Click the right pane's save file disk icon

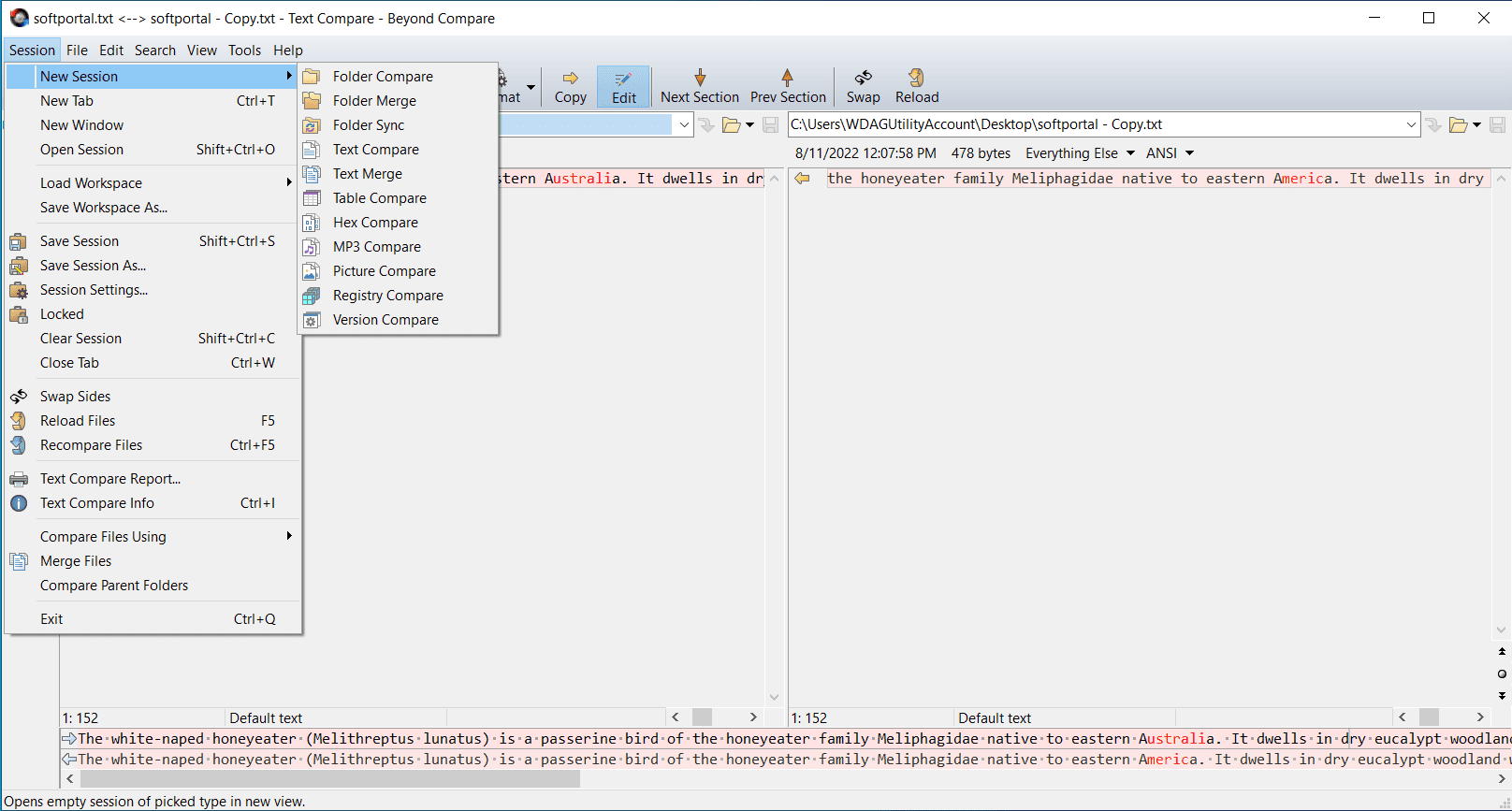[1497, 125]
